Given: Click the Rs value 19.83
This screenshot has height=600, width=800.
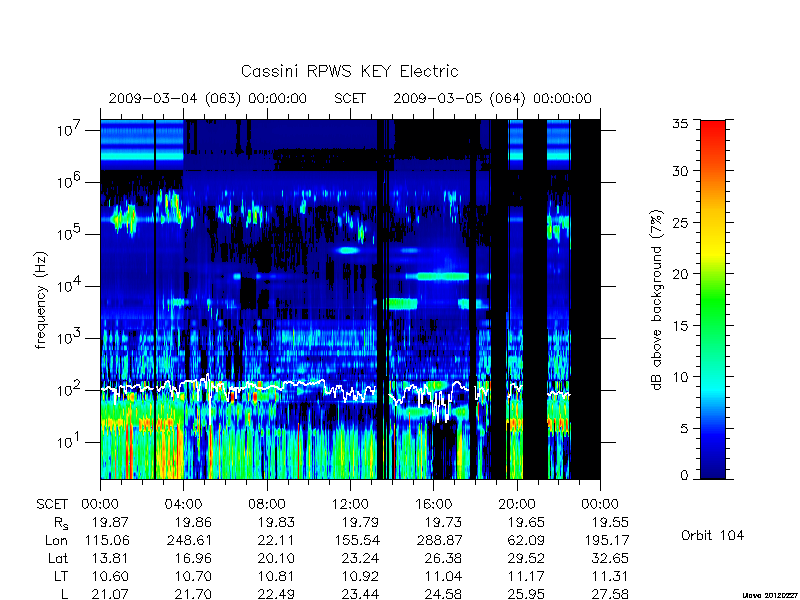Looking at the screenshot, I should (x=276, y=522).
